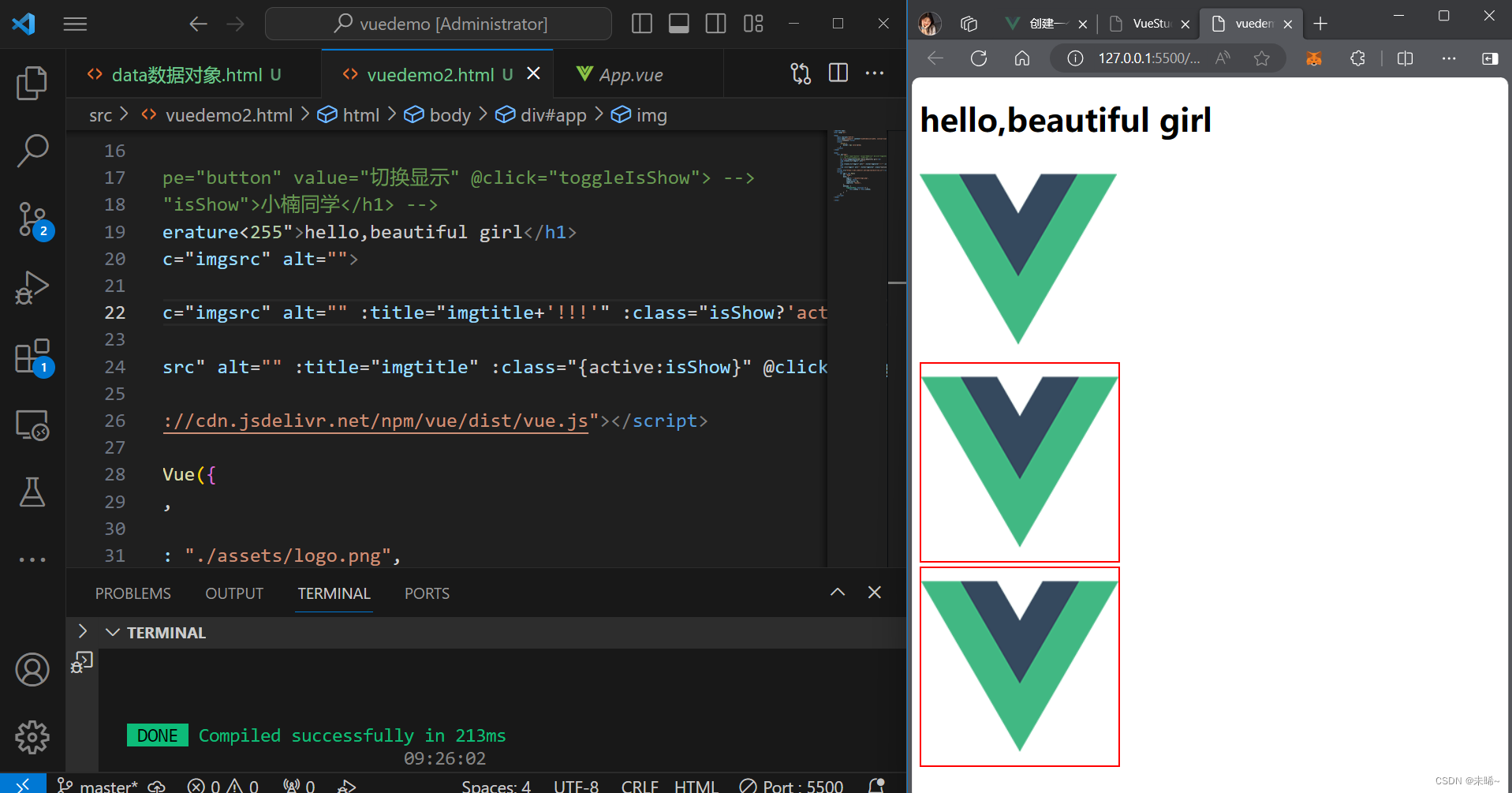Click Spaces: 4 indentation setting
Image resolution: width=1512 pixels, height=793 pixels.
tap(496, 786)
